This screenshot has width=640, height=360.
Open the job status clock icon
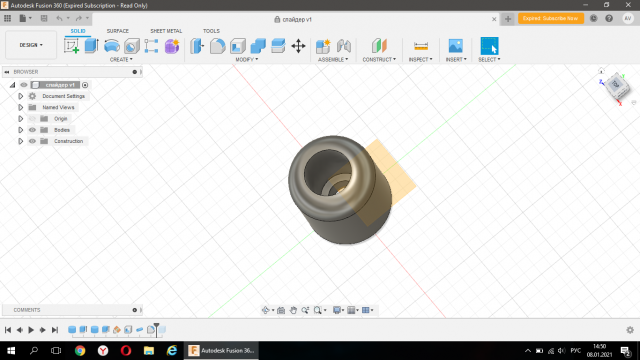[593, 18]
